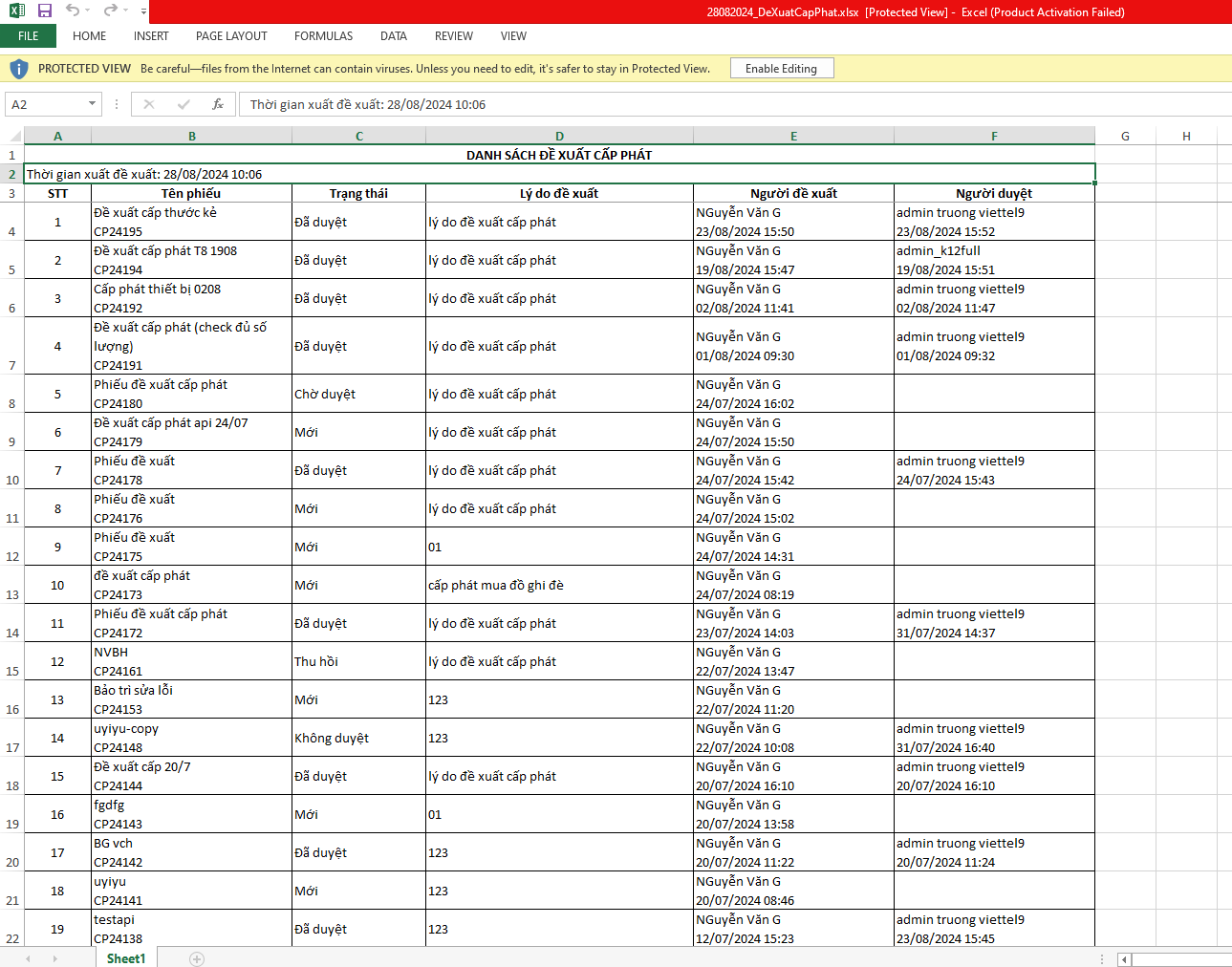The image size is (1232, 967).
Task: Select the Sheet1 worksheet tab
Action: tap(126, 958)
